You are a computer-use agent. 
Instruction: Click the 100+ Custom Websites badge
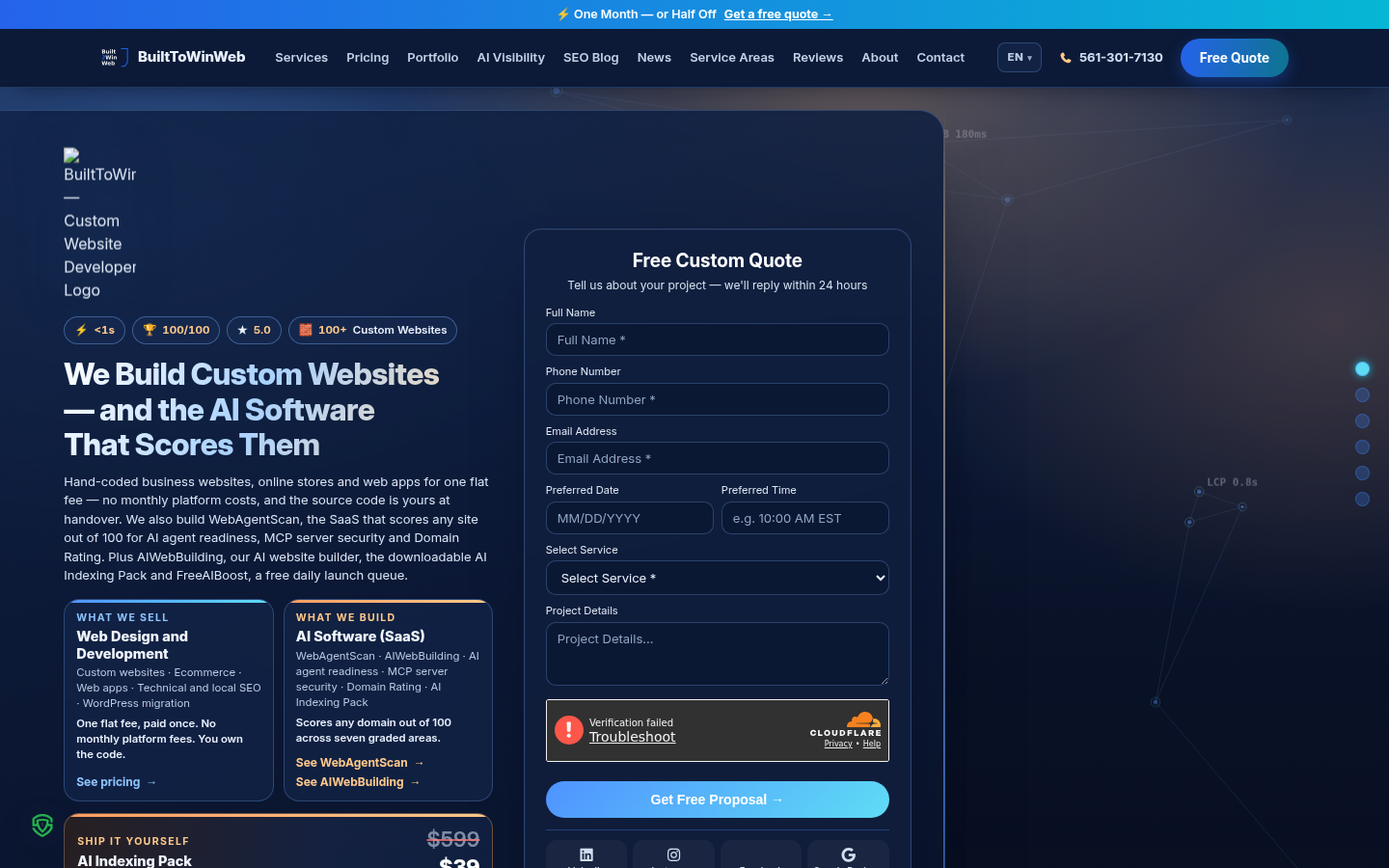click(372, 330)
